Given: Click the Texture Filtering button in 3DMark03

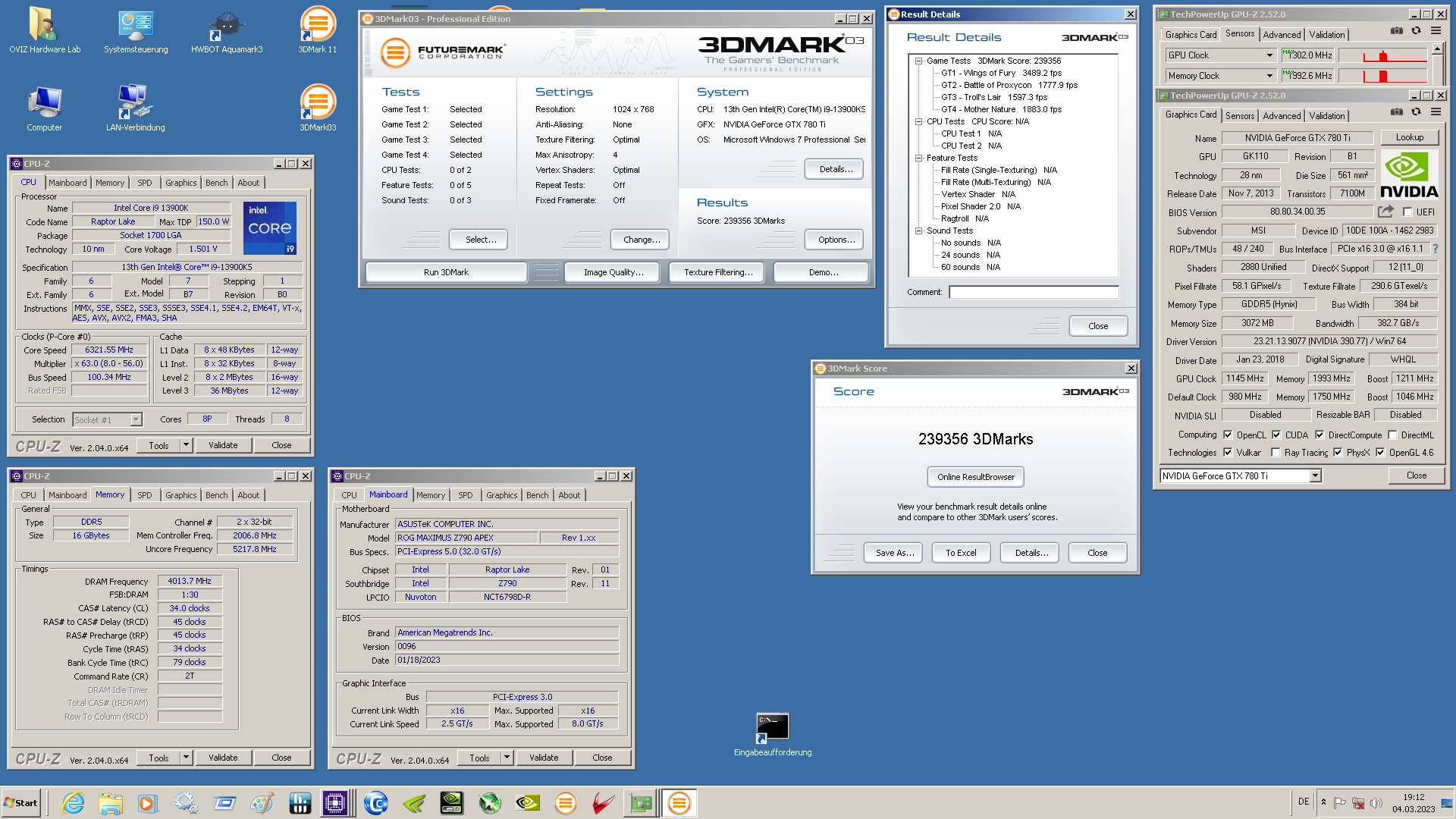Looking at the screenshot, I should pyautogui.click(x=718, y=272).
